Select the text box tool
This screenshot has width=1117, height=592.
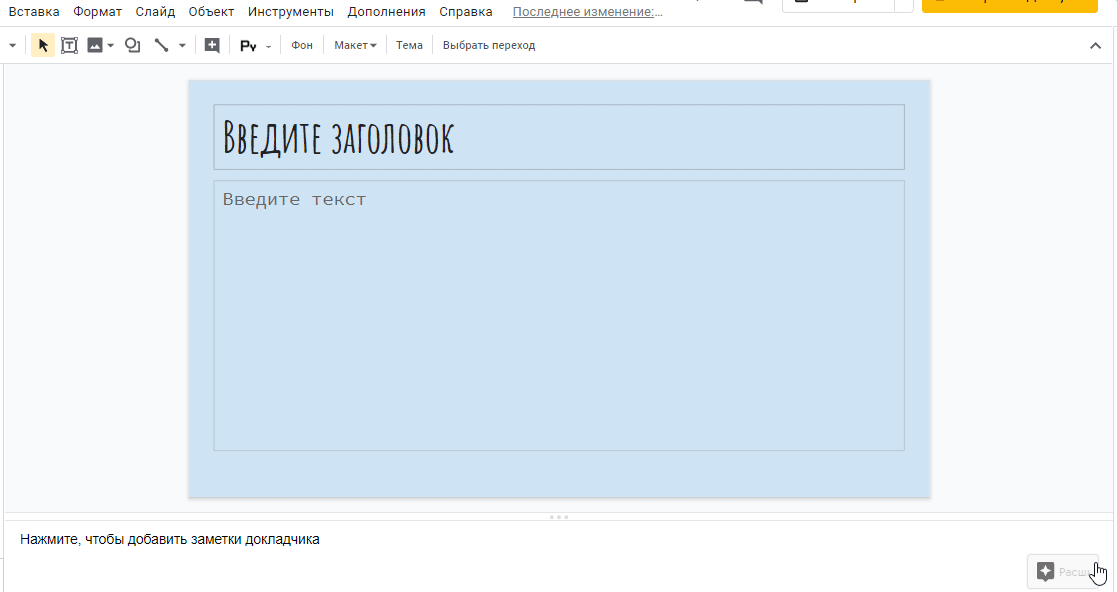tap(69, 46)
